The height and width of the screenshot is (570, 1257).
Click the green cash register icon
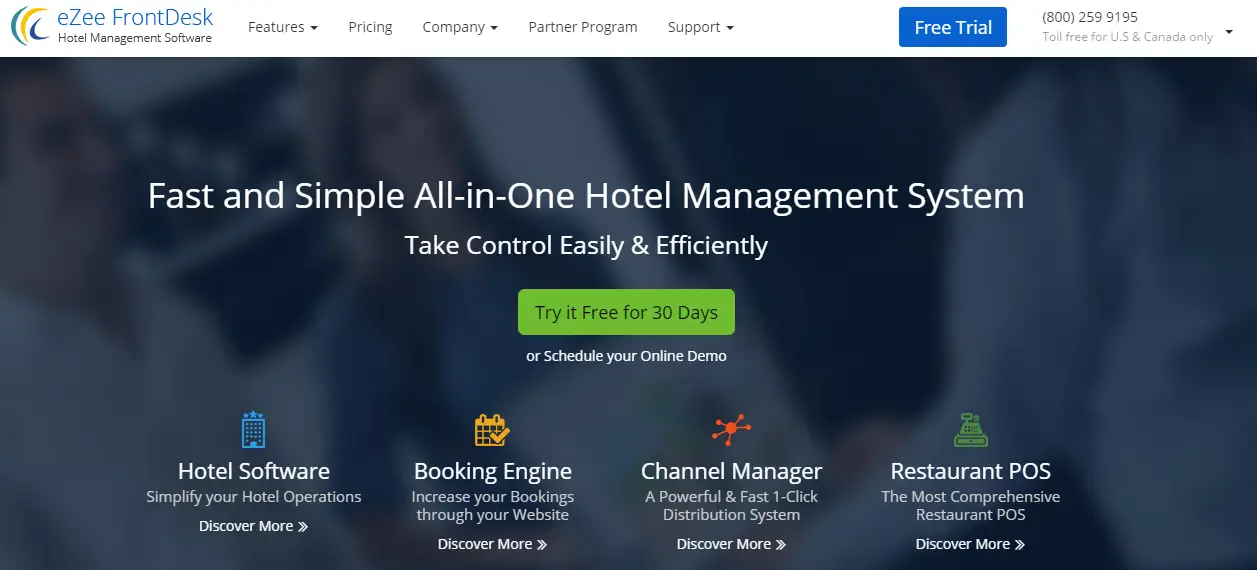(971, 430)
